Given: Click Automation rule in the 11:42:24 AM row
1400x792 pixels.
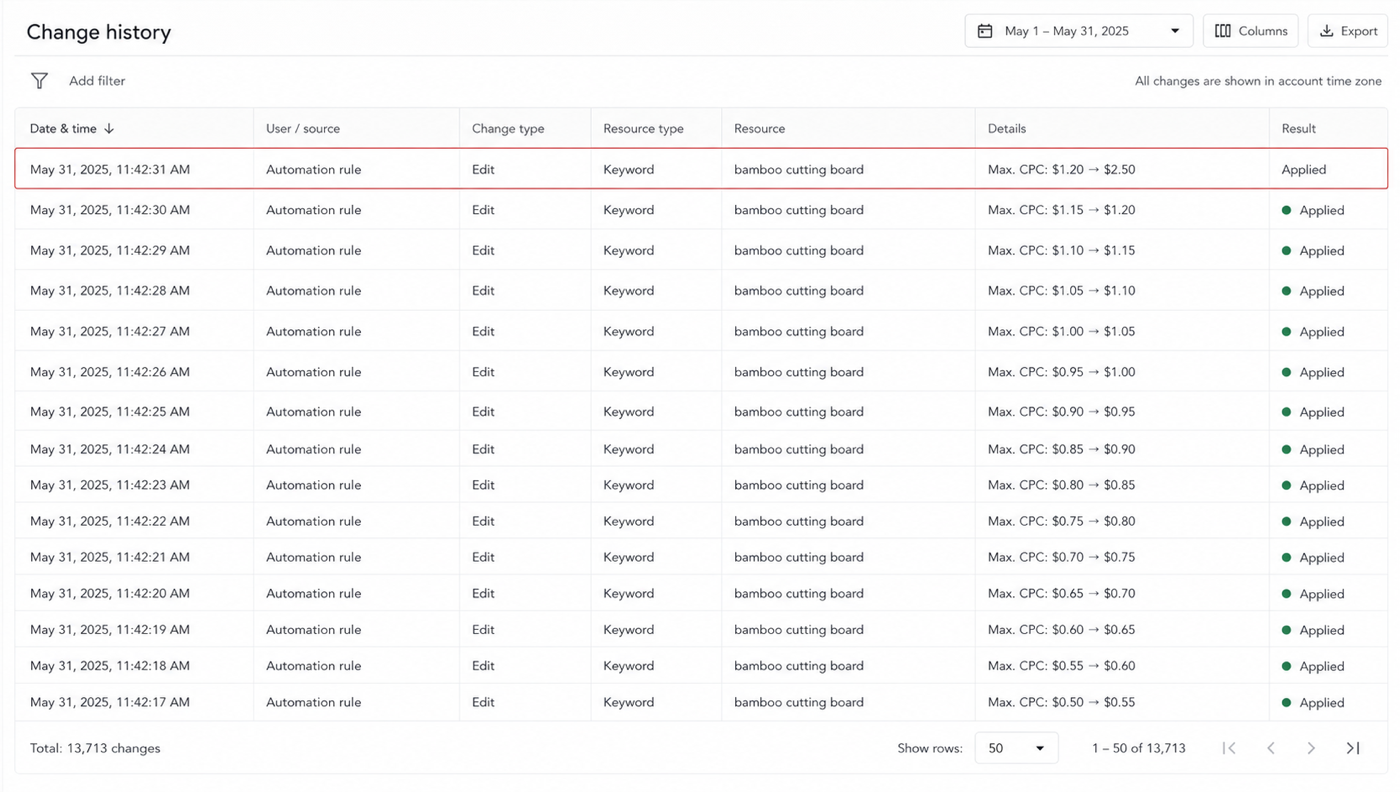Looking at the screenshot, I should (313, 449).
